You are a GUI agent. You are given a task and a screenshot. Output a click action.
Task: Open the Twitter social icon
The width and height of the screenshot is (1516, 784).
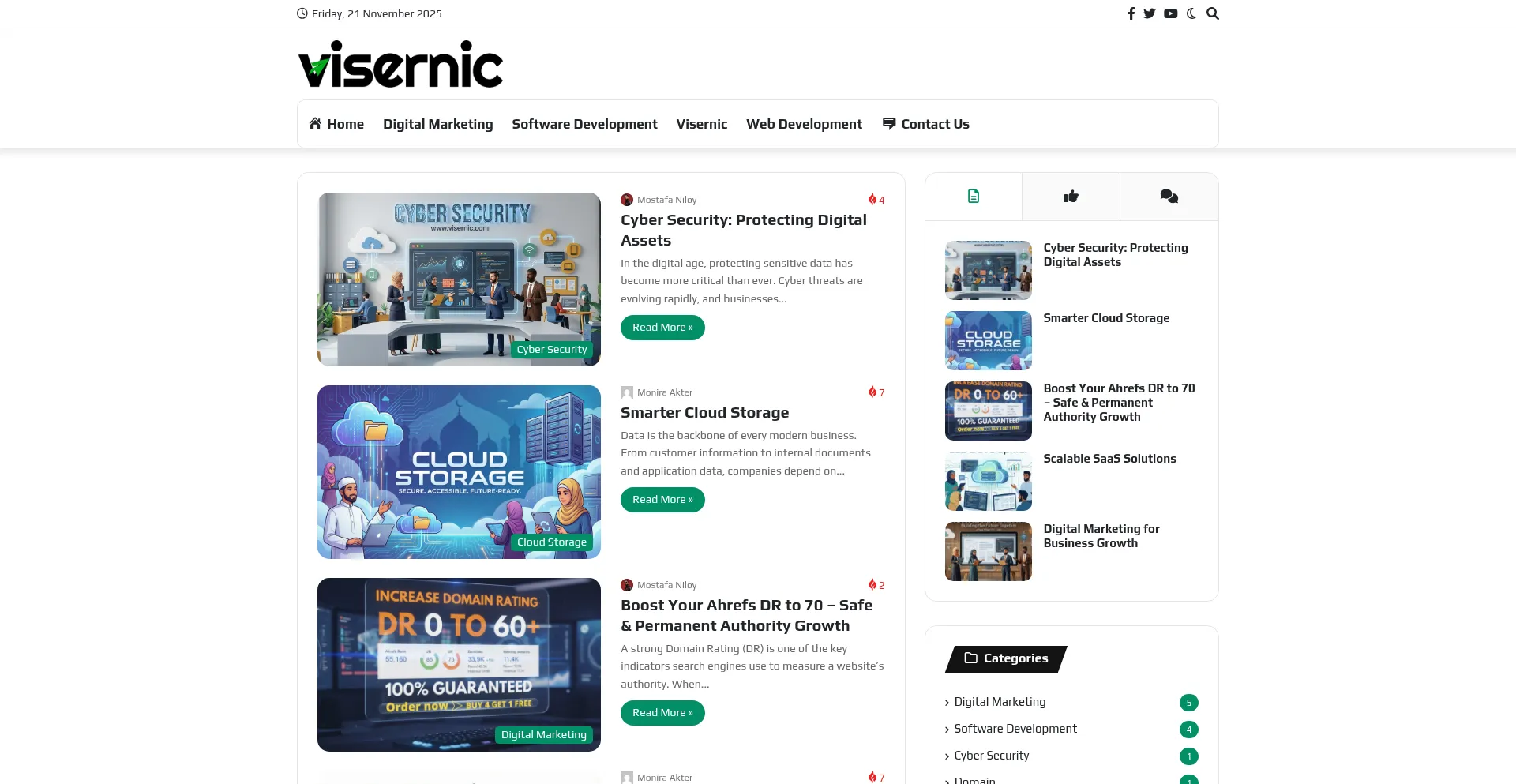(x=1150, y=13)
